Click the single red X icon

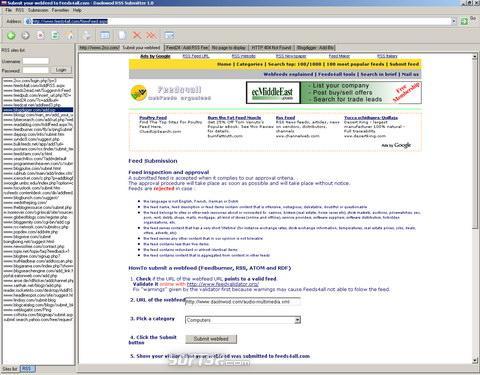pyautogui.click(x=137, y=35)
